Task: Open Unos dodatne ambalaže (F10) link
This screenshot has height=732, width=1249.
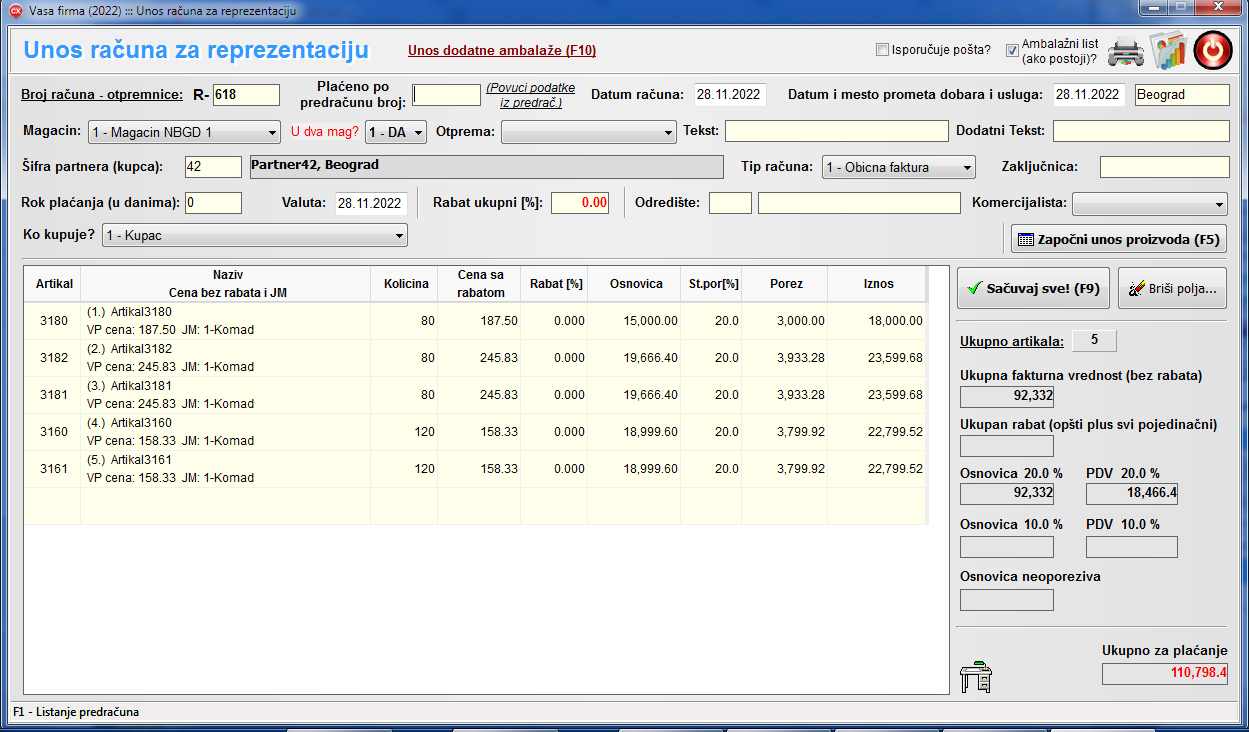Action: click(x=502, y=50)
